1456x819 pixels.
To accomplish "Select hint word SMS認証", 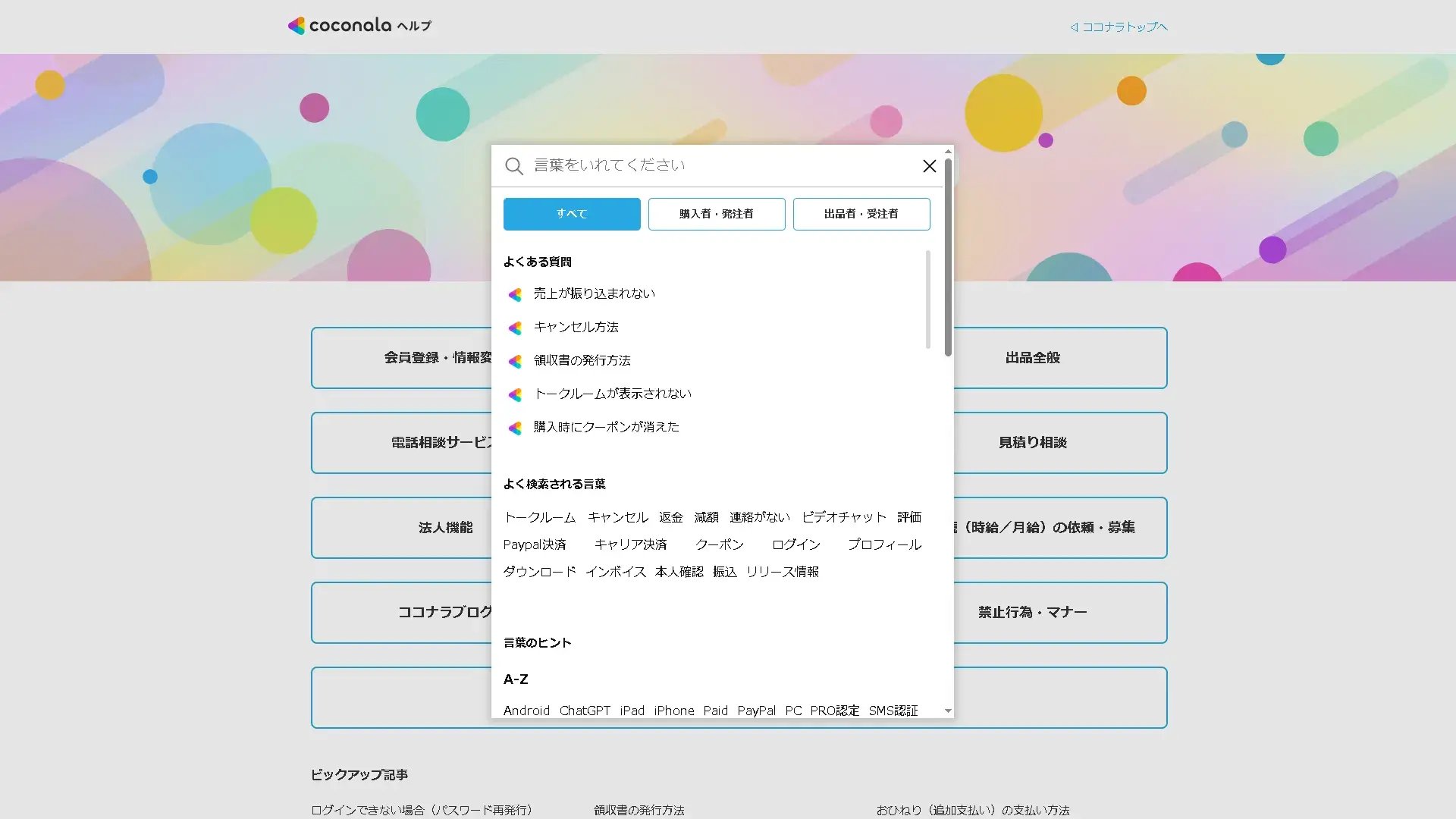I will pos(893,711).
